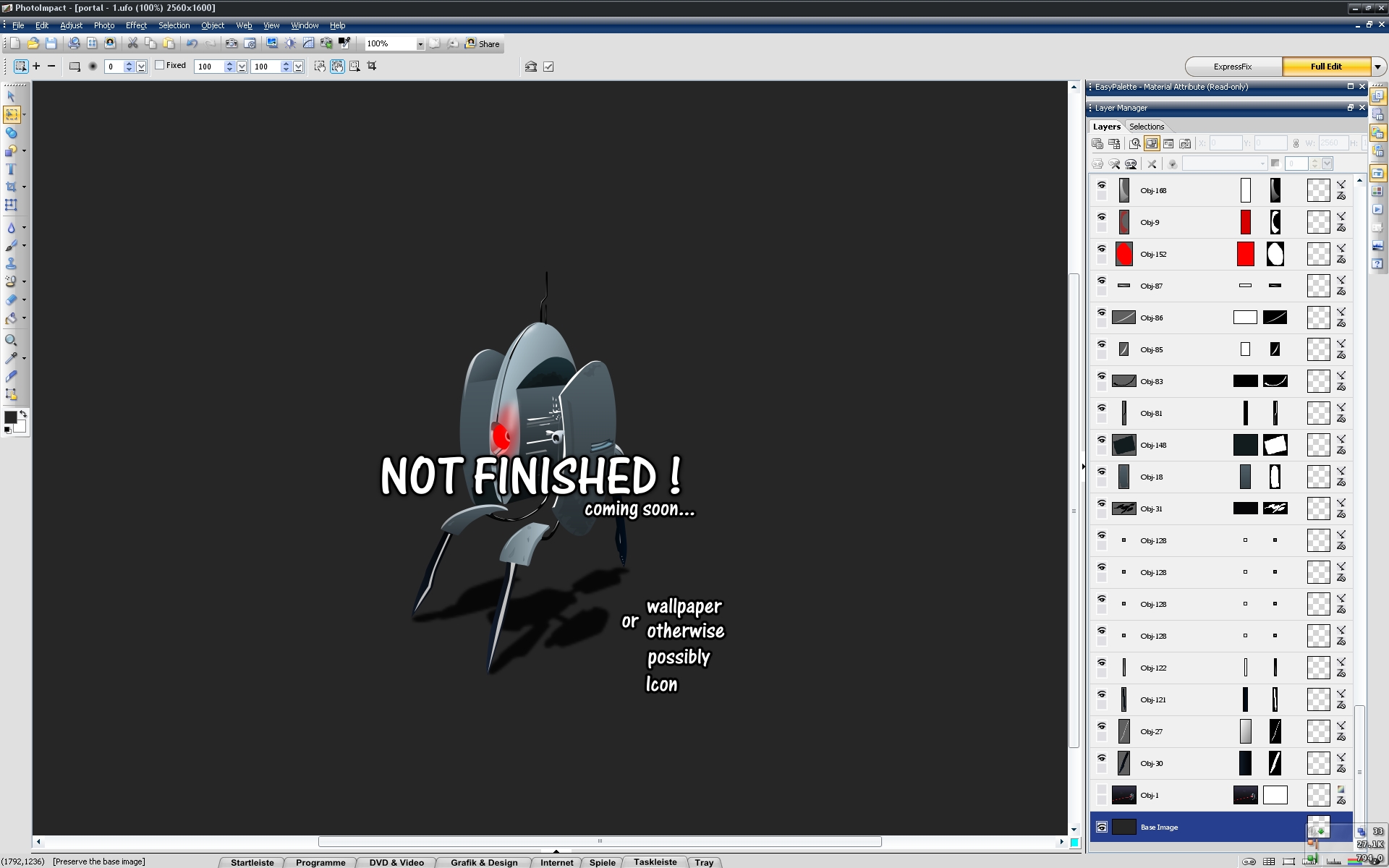Select the Eraser tool in the toolbox
1389x868 pixels.
click(11, 300)
